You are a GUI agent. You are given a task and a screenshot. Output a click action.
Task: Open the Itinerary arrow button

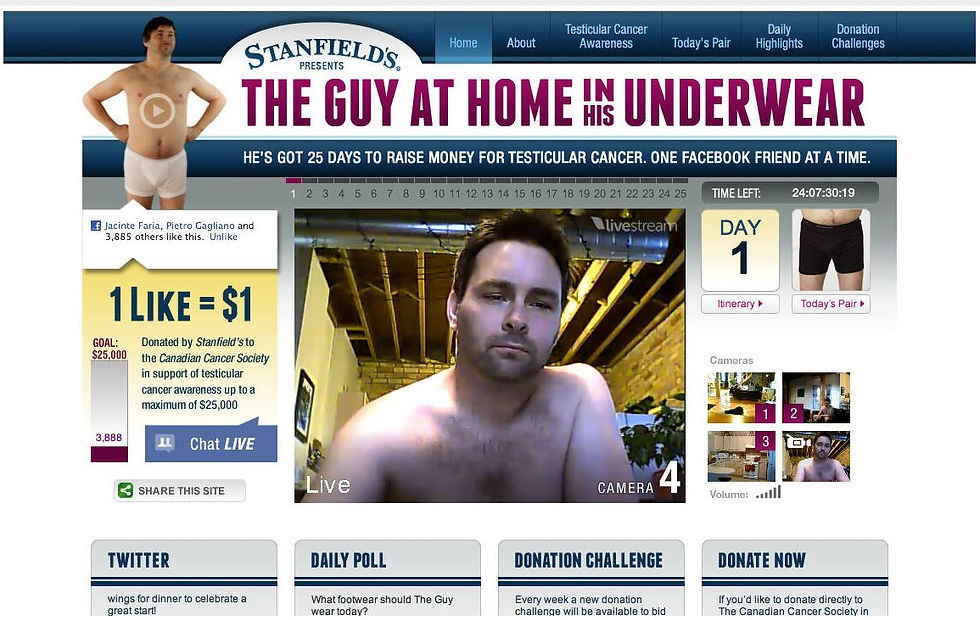coord(740,304)
